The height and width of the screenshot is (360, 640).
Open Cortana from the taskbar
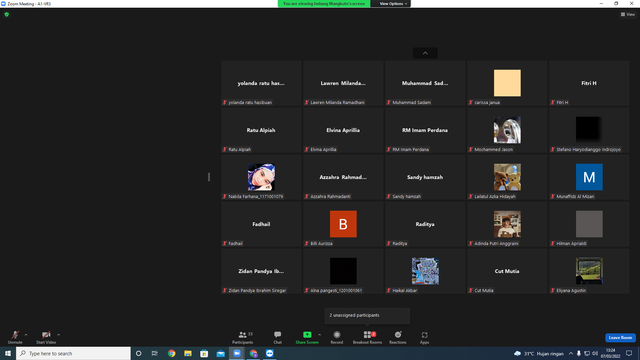[x=138, y=353]
